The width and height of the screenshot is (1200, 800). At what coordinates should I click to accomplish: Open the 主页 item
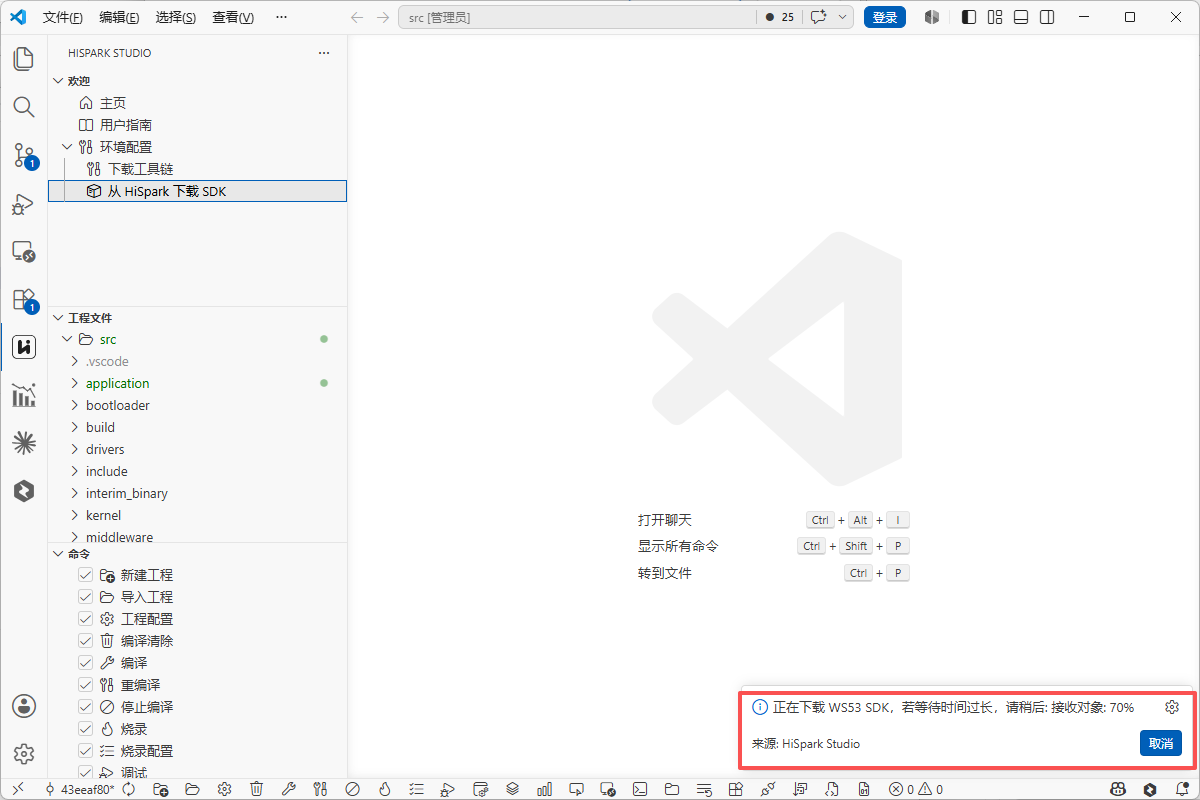click(113, 103)
